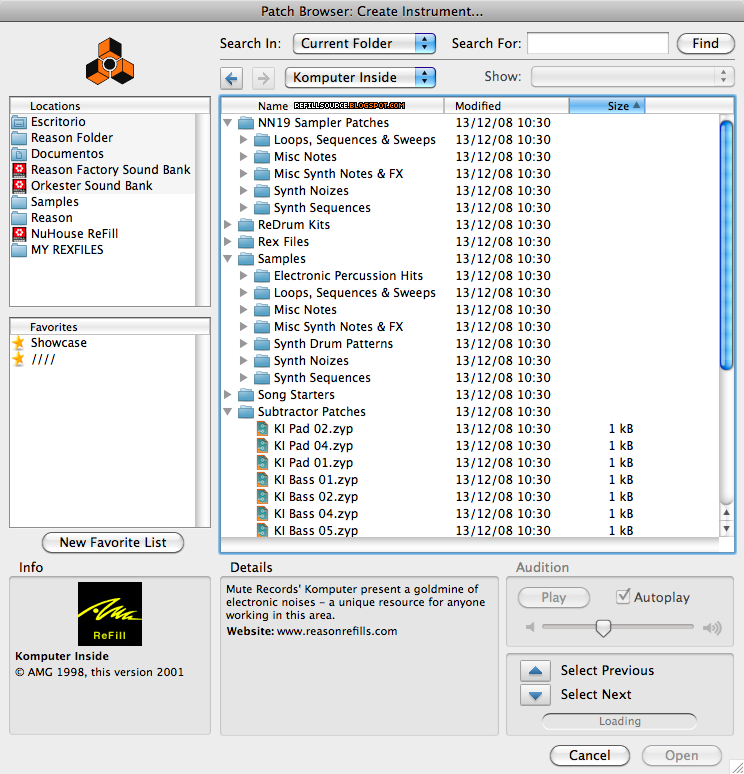
Task: Click the KI Pad 01.zyp patch icon
Action: pos(263,463)
